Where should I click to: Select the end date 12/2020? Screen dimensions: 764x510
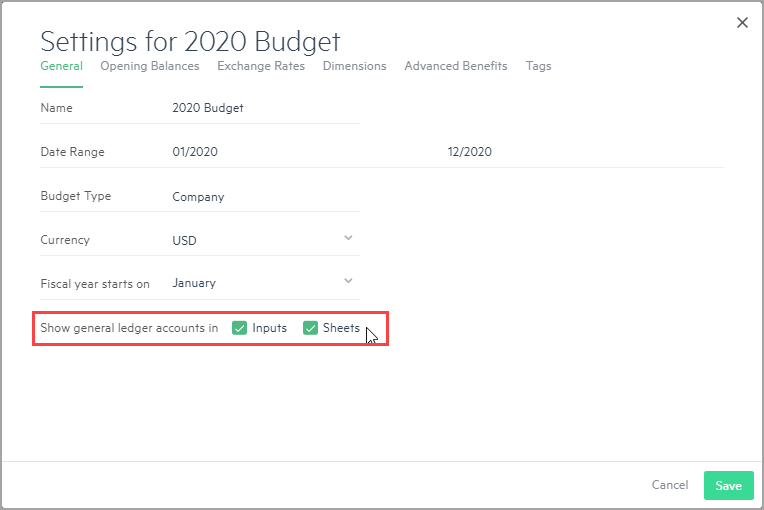(x=470, y=152)
